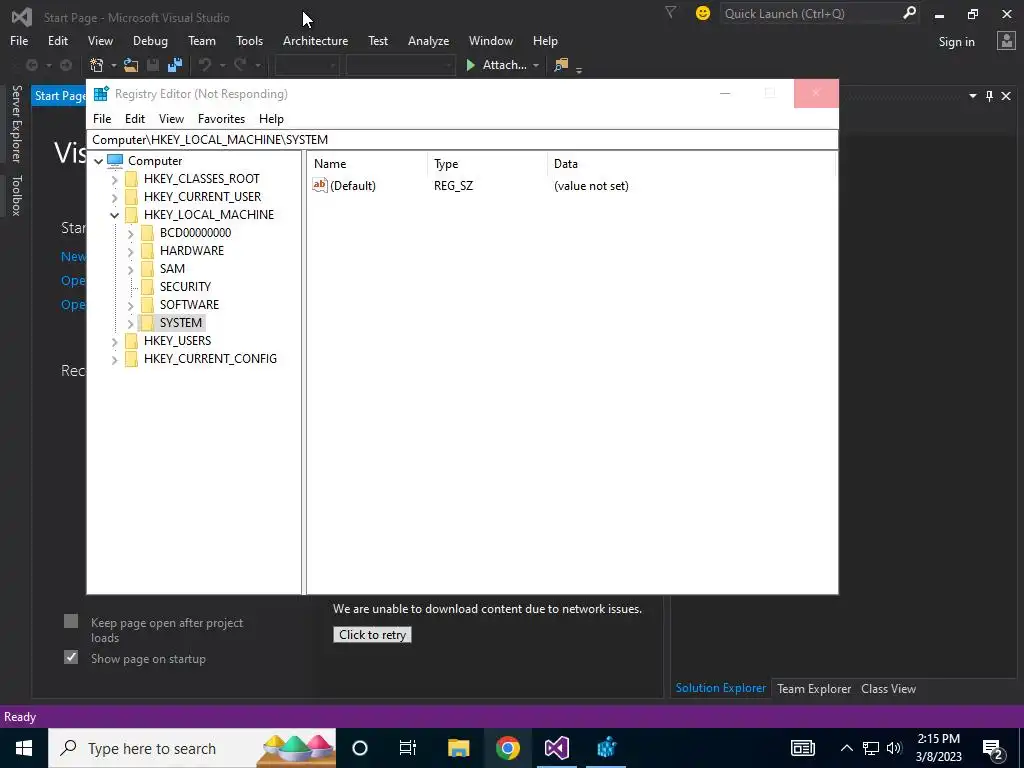Expand HKEY_USERS in registry tree
Image resolution: width=1024 pixels, height=768 pixels.
click(x=115, y=341)
